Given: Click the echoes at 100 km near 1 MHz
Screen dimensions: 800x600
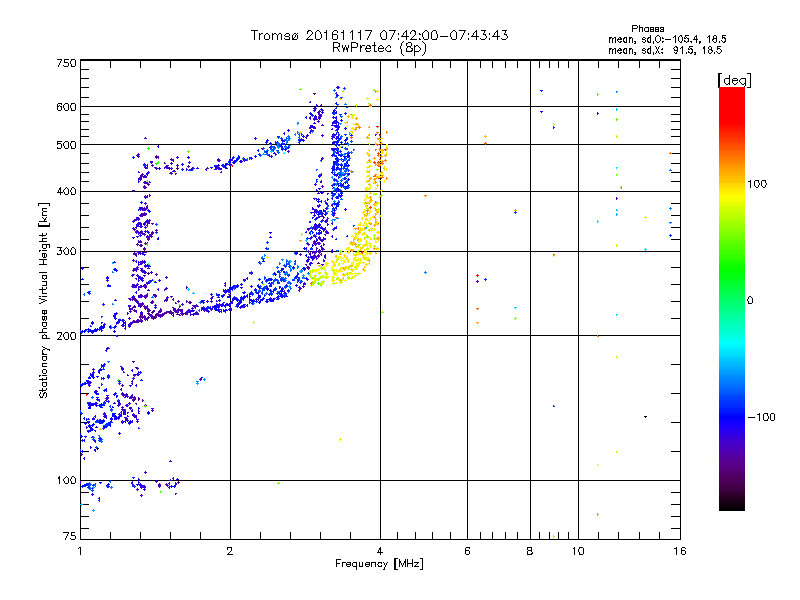Looking at the screenshot, I should (94, 486).
